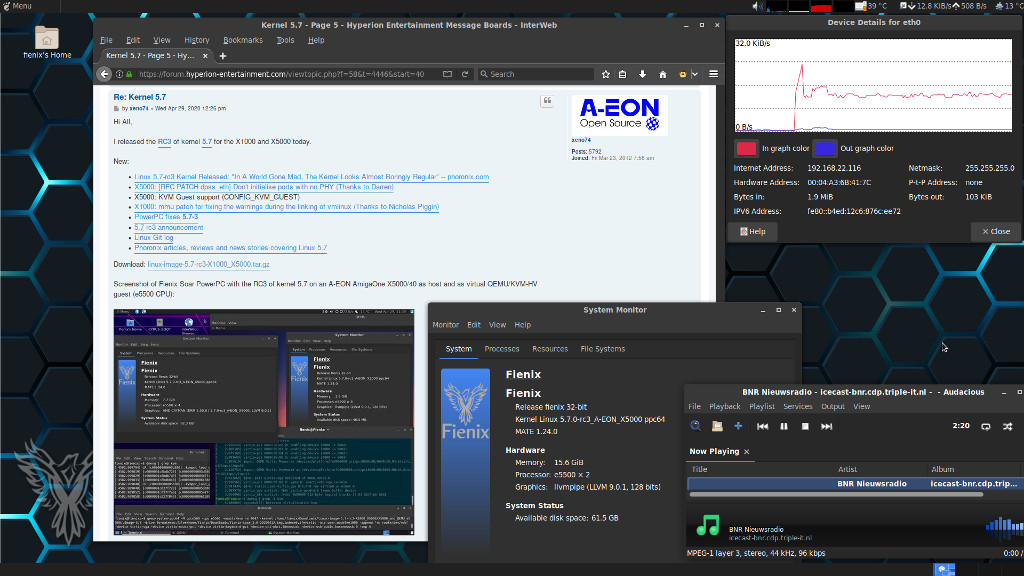Open browser Tools menu
The height and width of the screenshot is (576, 1024).
285,40
